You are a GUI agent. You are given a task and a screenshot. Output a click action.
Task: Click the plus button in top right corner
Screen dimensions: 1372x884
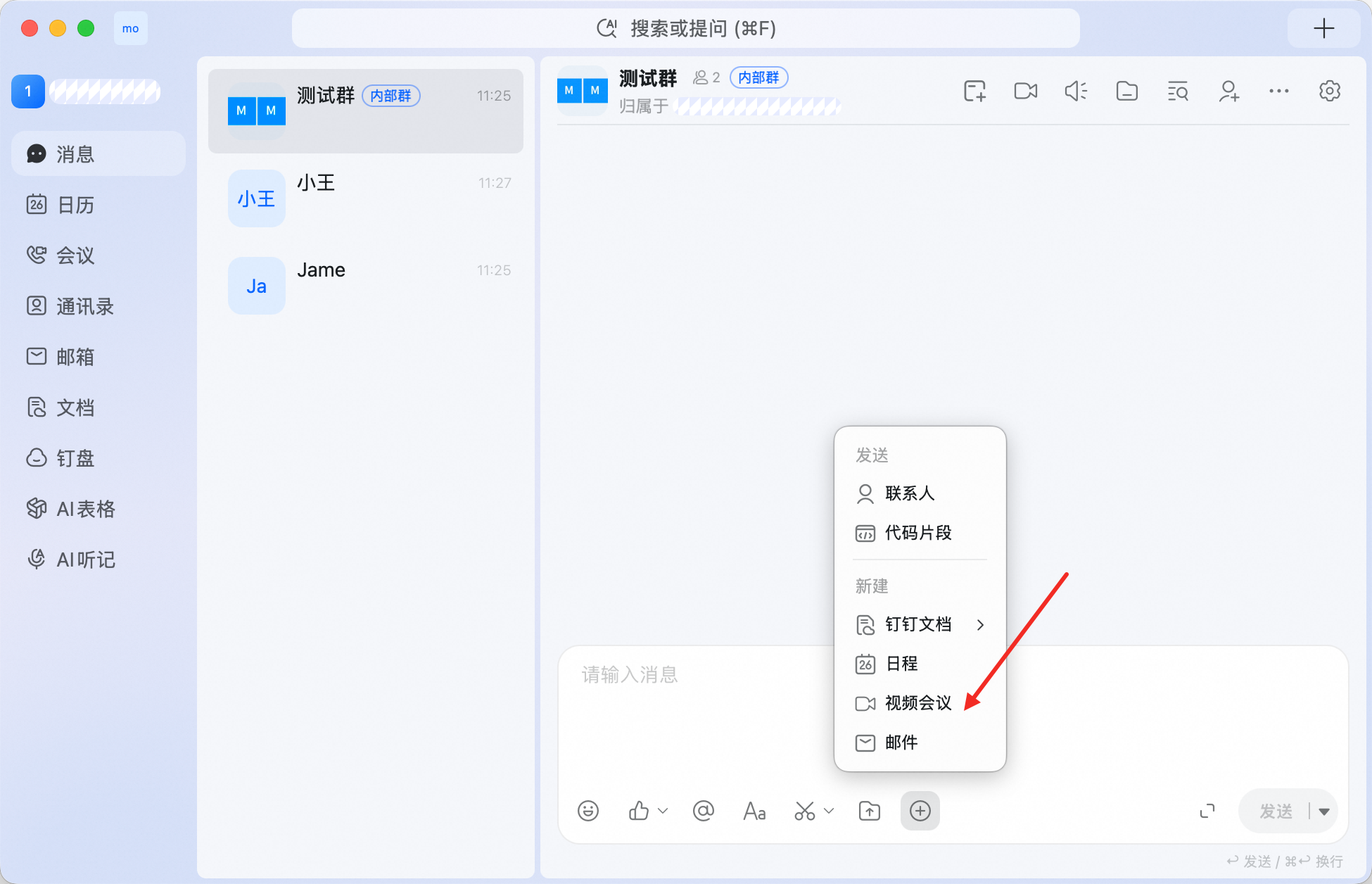1323,28
